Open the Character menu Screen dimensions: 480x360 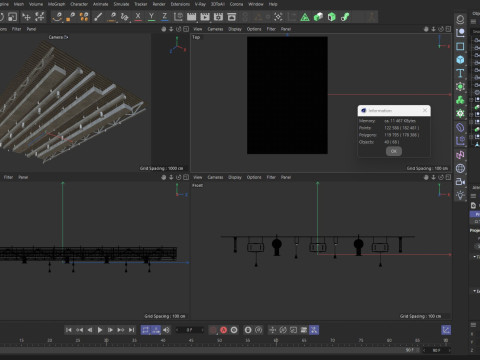[79, 4]
